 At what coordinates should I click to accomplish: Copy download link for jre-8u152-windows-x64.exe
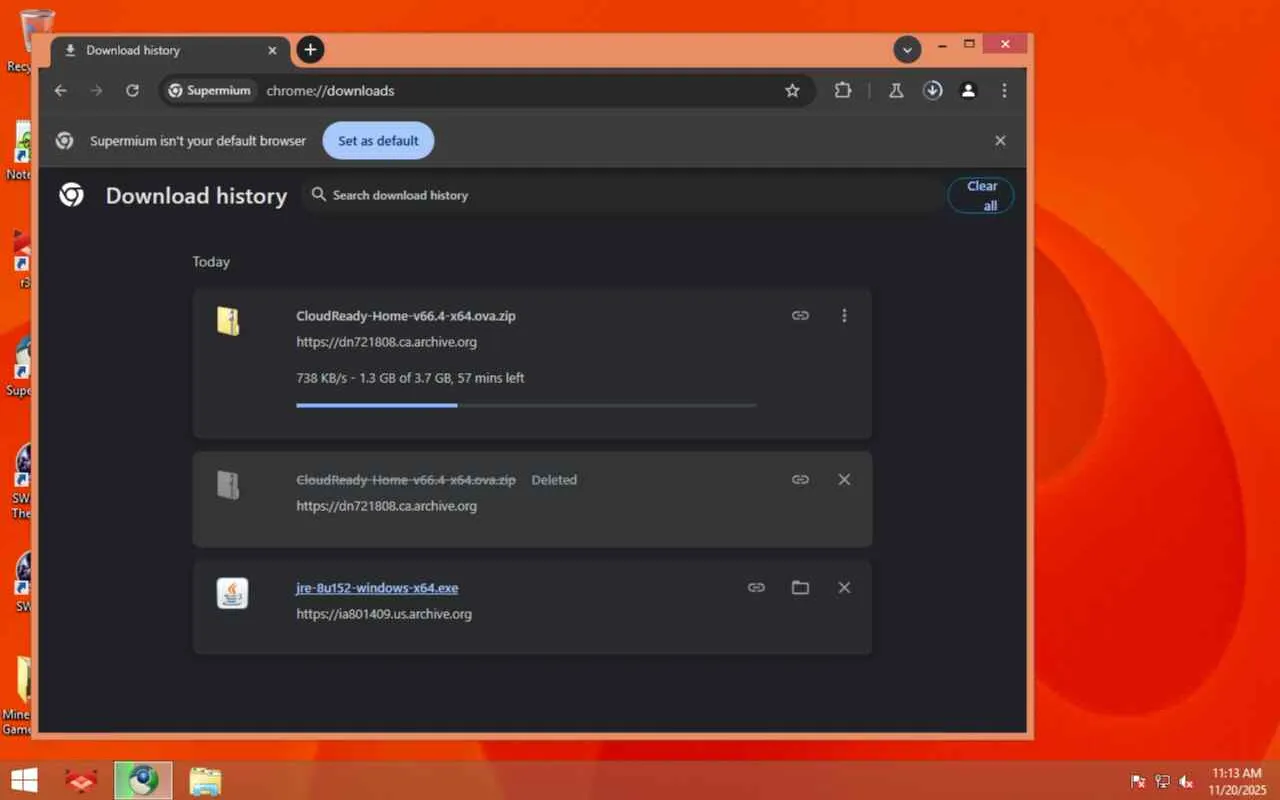[756, 588]
